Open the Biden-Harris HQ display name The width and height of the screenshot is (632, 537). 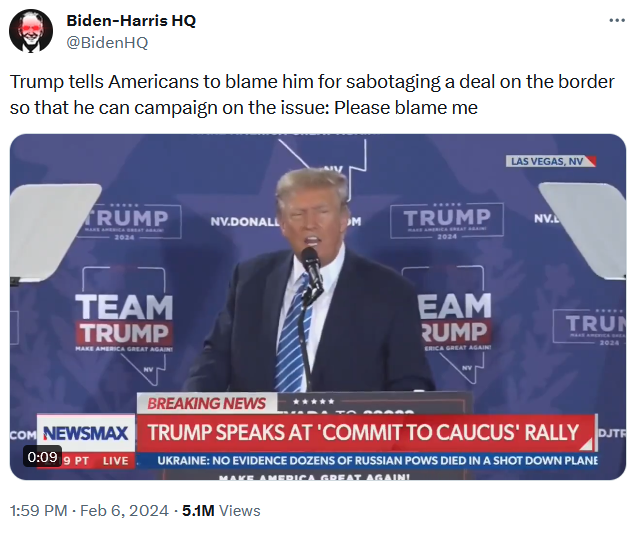click(131, 21)
